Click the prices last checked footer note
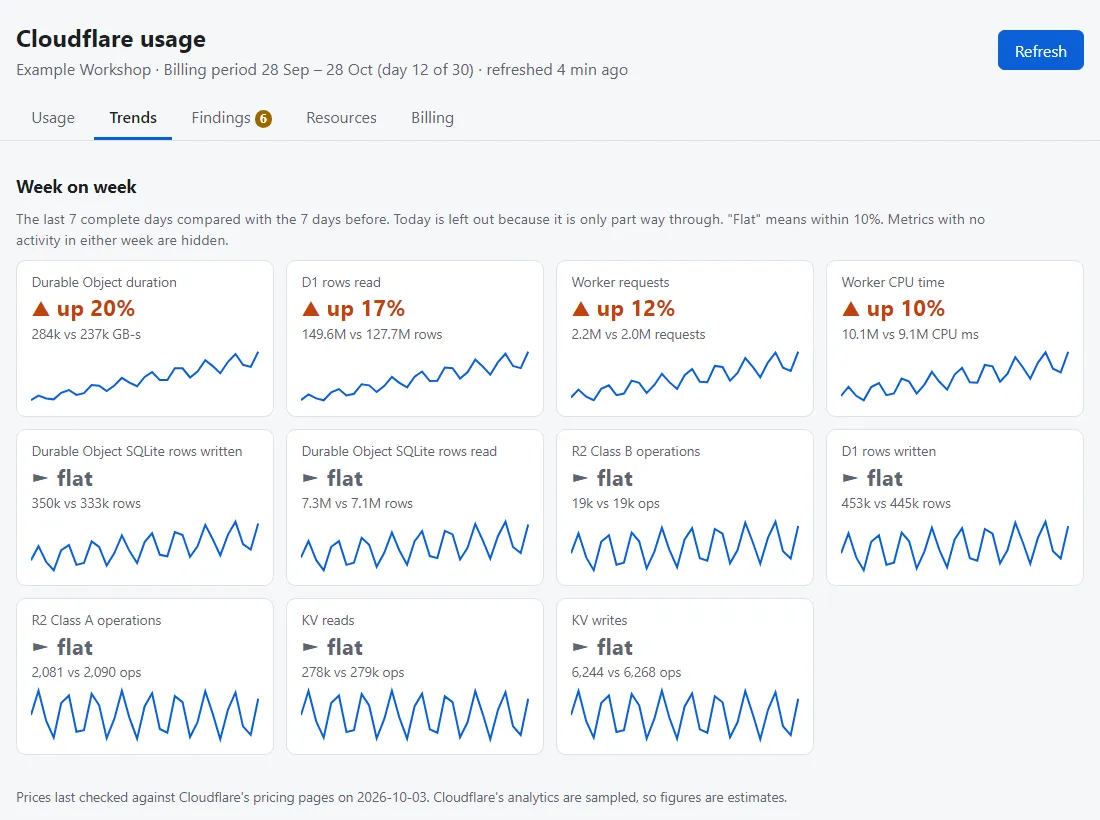Image resolution: width=1100 pixels, height=820 pixels. pos(401,798)
